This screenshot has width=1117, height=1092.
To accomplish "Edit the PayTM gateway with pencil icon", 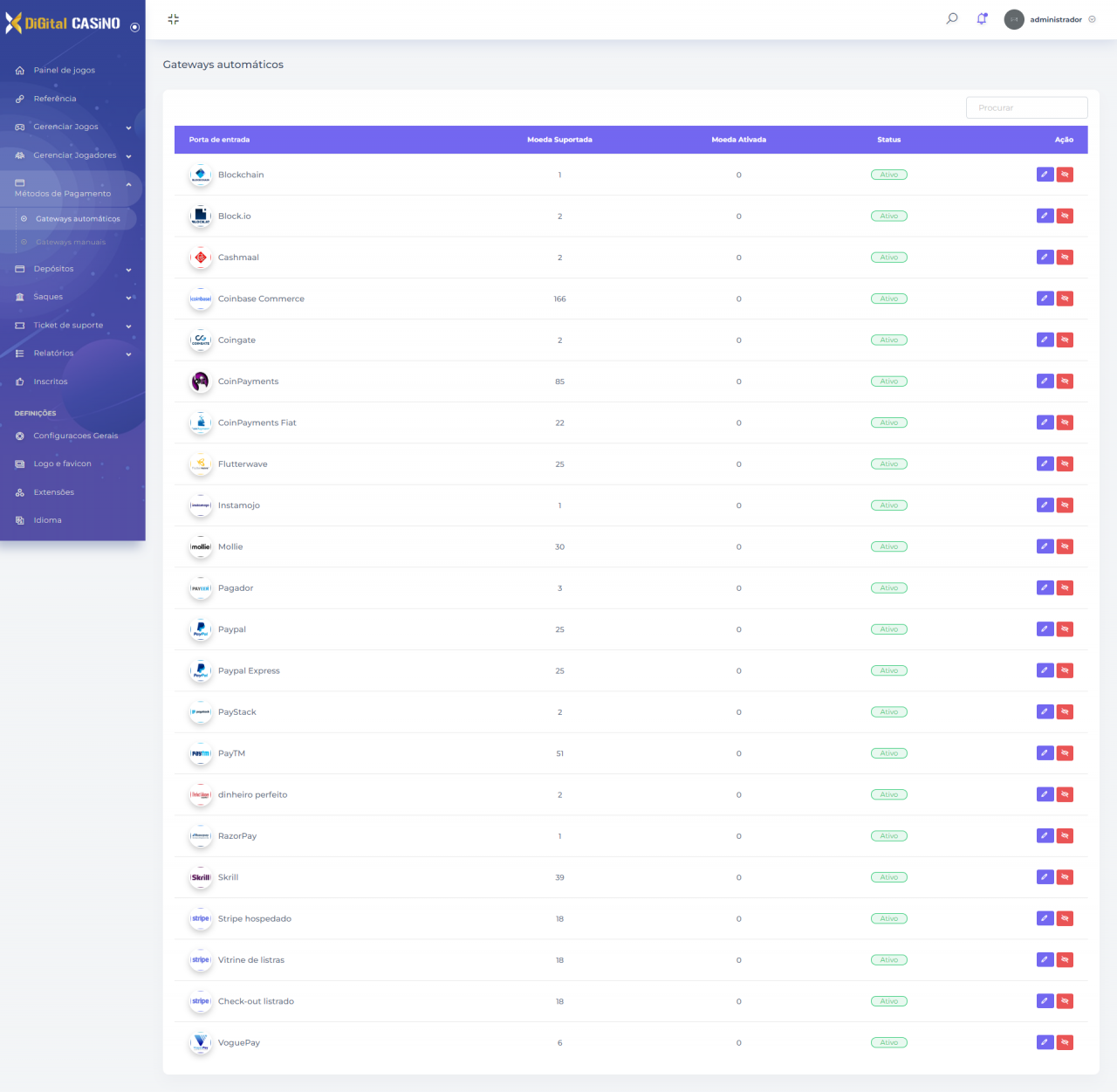I will [1045, 753].
